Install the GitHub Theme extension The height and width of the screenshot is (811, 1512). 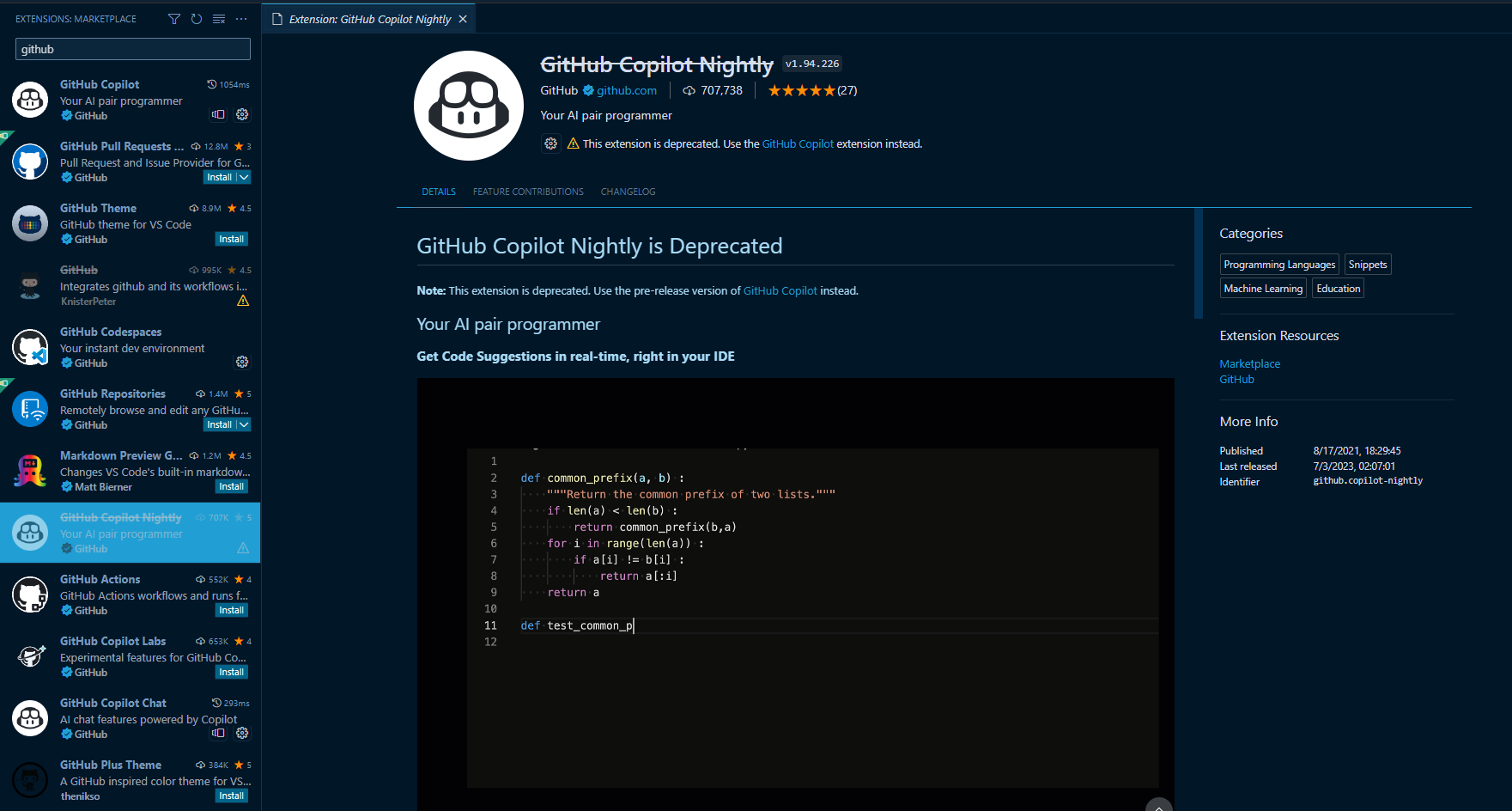pyautogui.click(x=232, y=239)
